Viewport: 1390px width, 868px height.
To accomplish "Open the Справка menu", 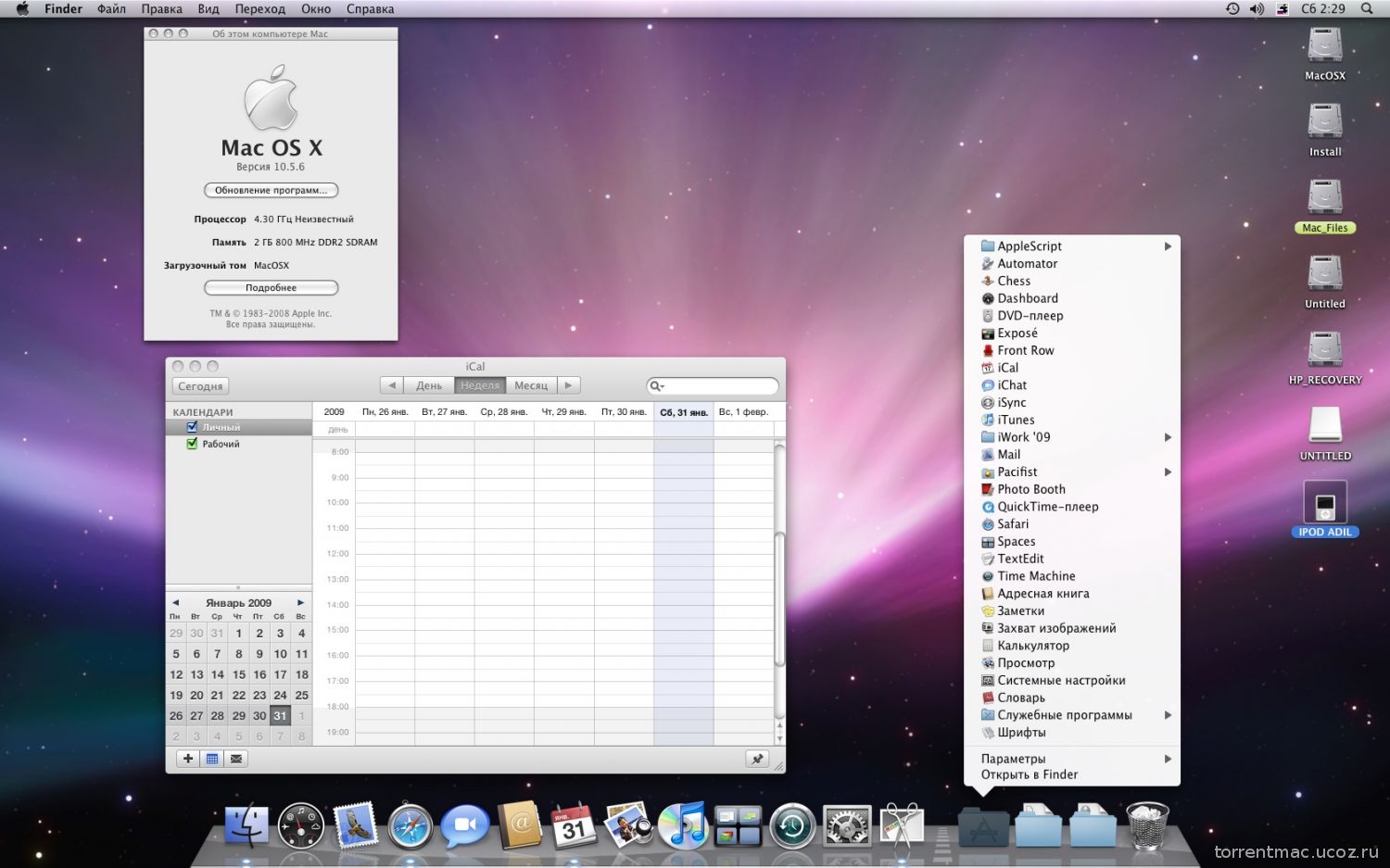I will coord(370,8).
